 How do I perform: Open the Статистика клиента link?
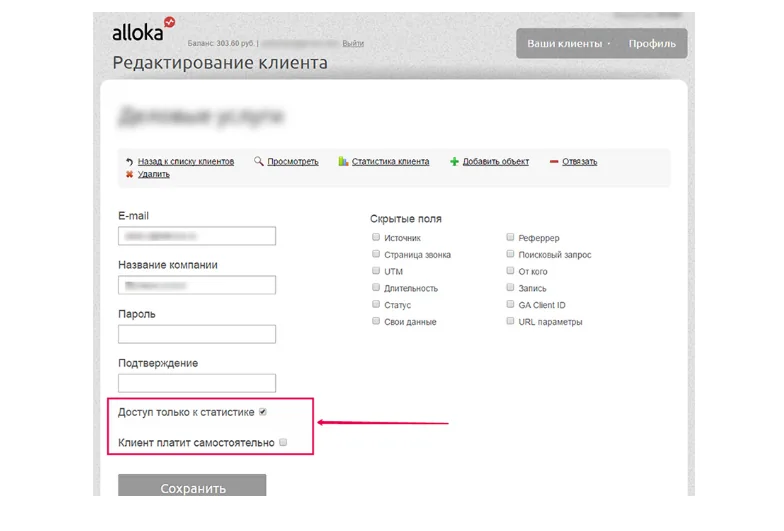click(390, 162)
